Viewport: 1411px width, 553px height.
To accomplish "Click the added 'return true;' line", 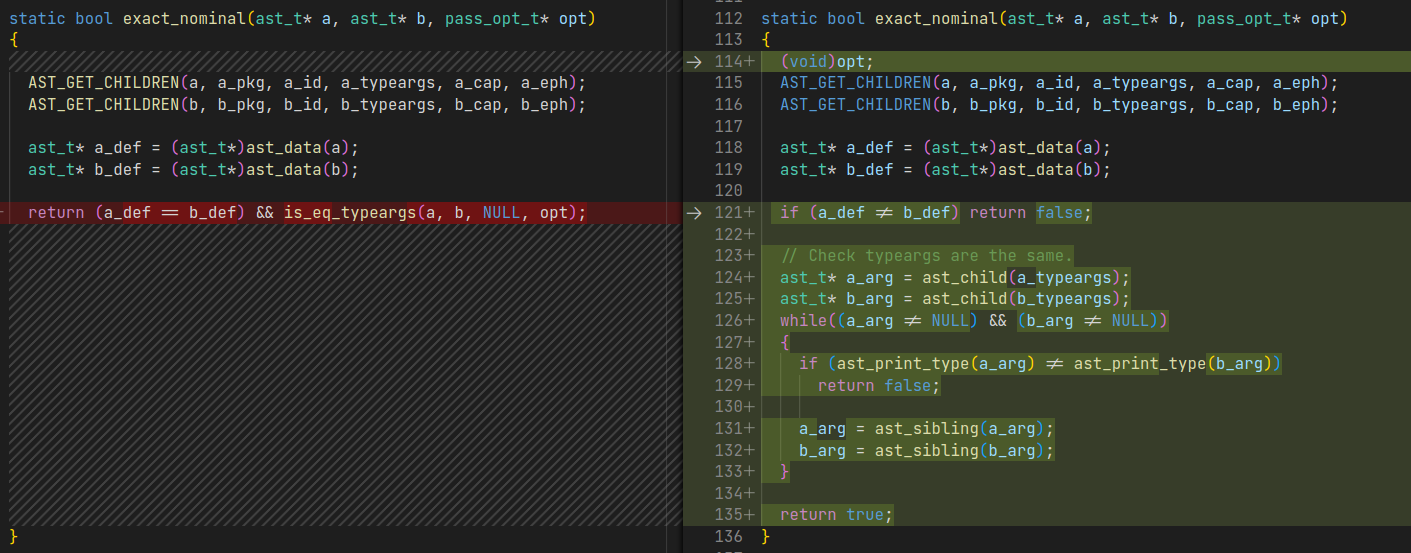I will click(836, 515).
